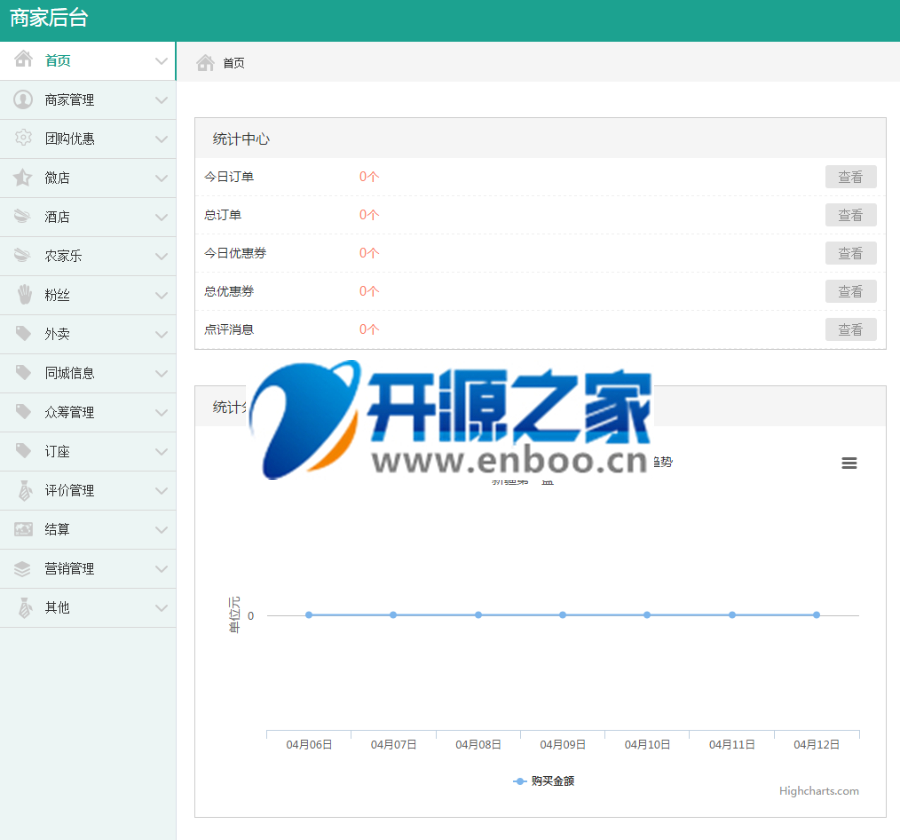Expand the 营销管理 chevron
900x840 pixels.
point(161,569)
